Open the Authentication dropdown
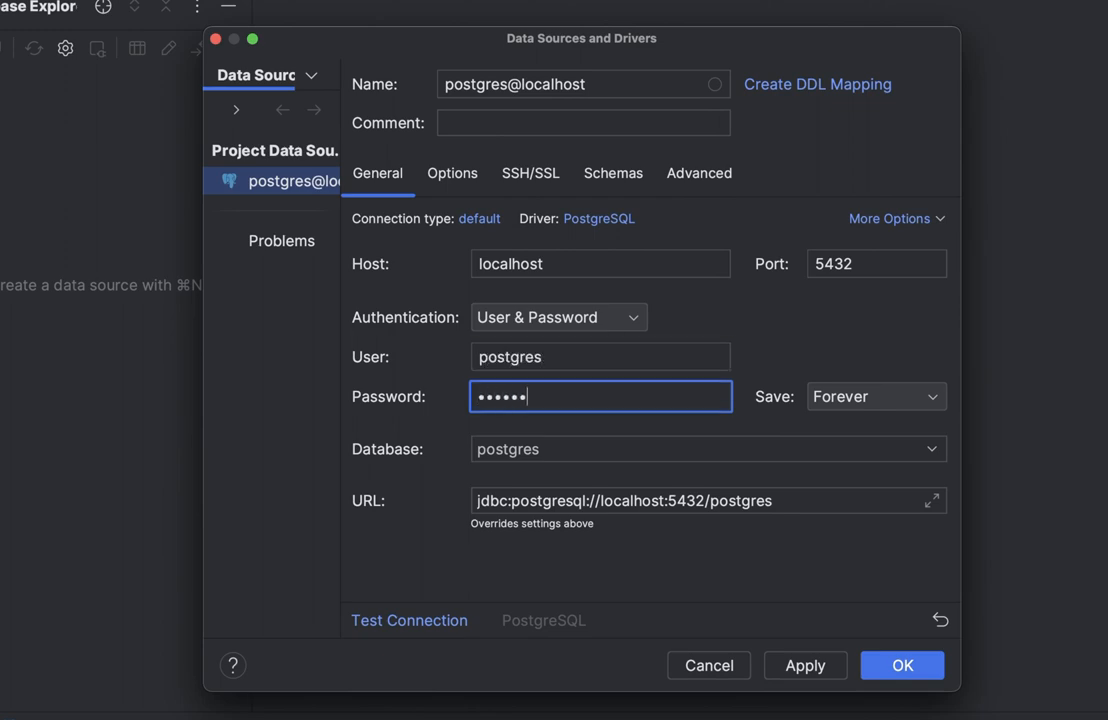Image resolution: width=1108 pixels, height=720 pixels. (558, 318)
